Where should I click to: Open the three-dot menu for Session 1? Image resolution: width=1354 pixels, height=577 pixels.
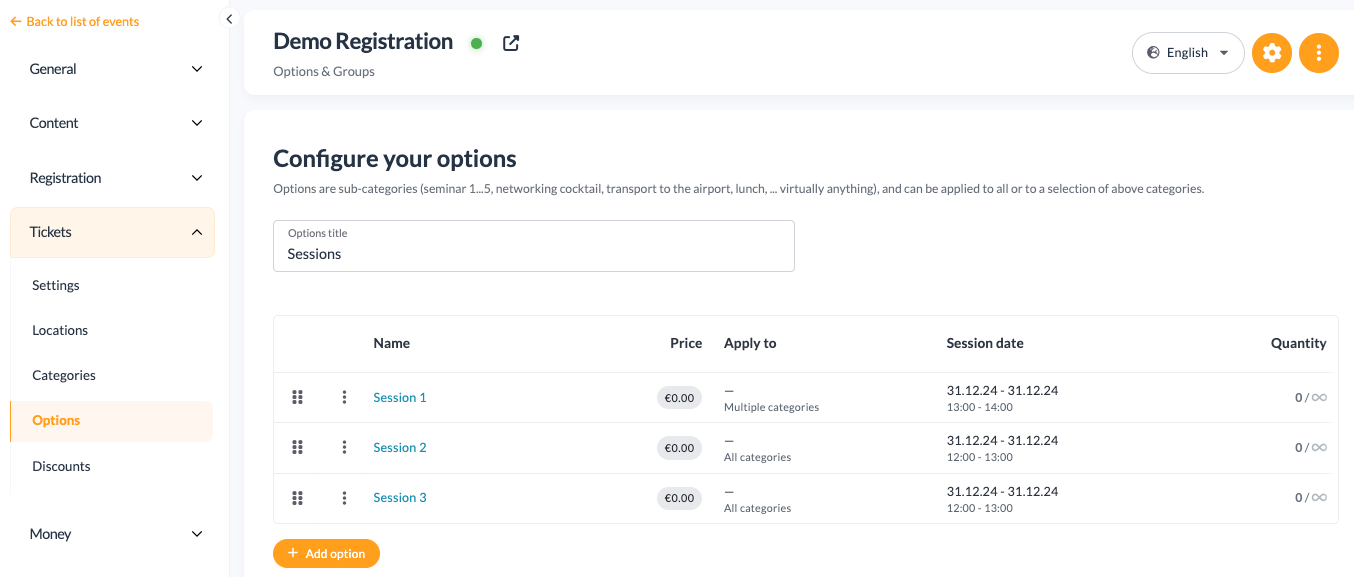[x=344, y=397]
